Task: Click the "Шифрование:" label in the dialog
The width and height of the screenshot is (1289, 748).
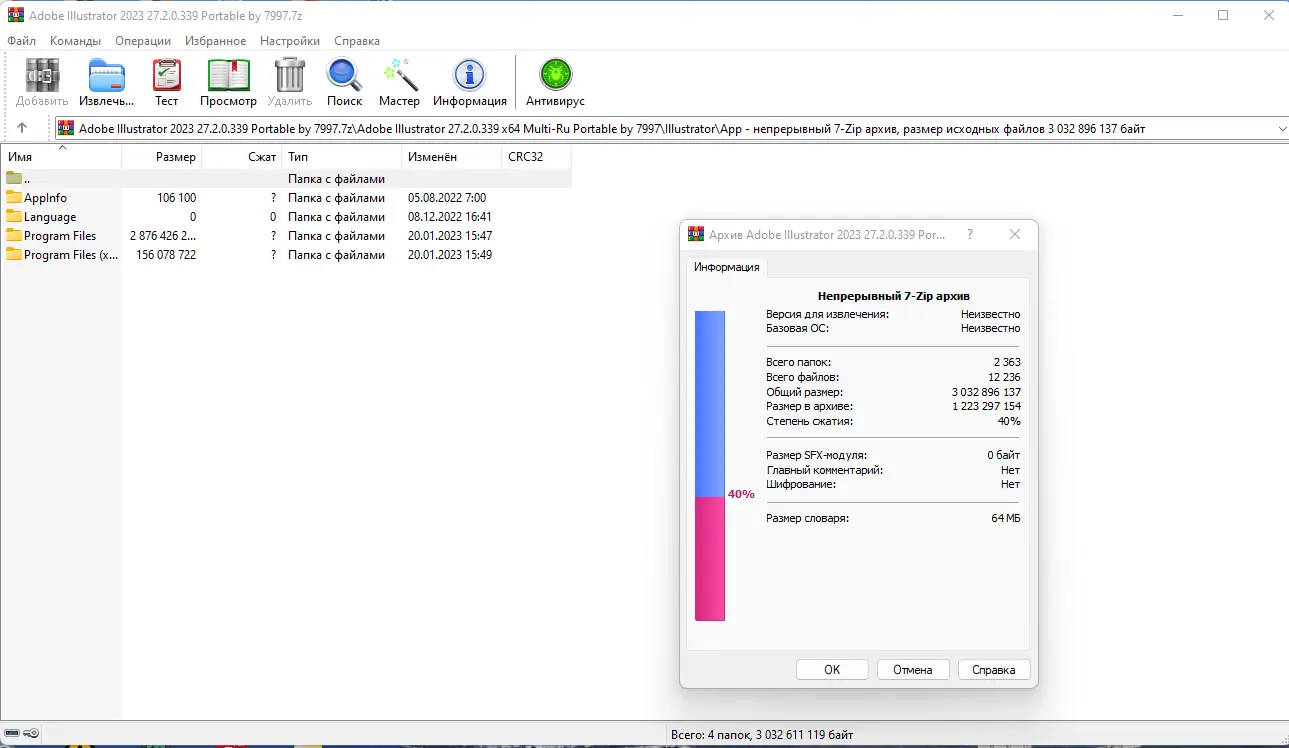Action: point(801,484)
